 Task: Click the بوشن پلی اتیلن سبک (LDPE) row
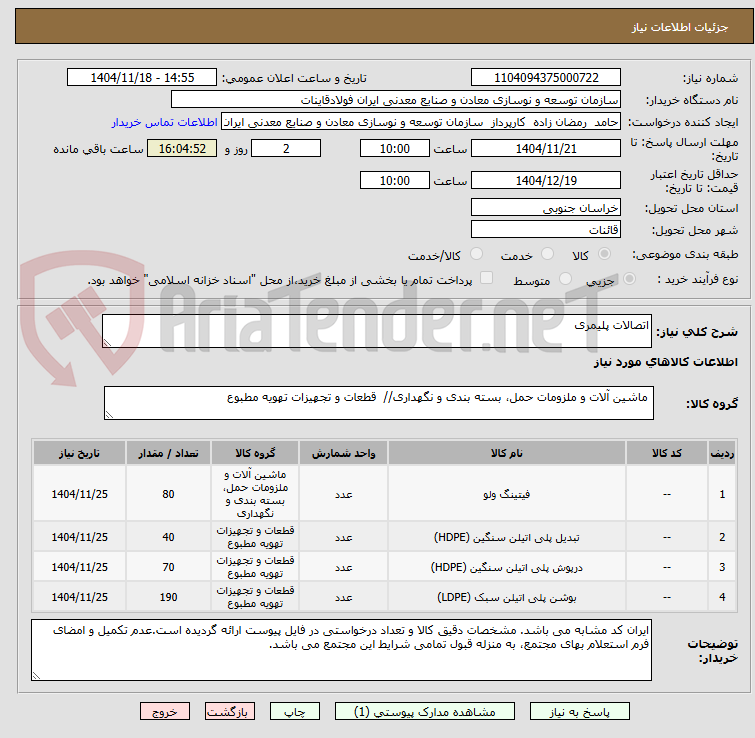[384, 597]
